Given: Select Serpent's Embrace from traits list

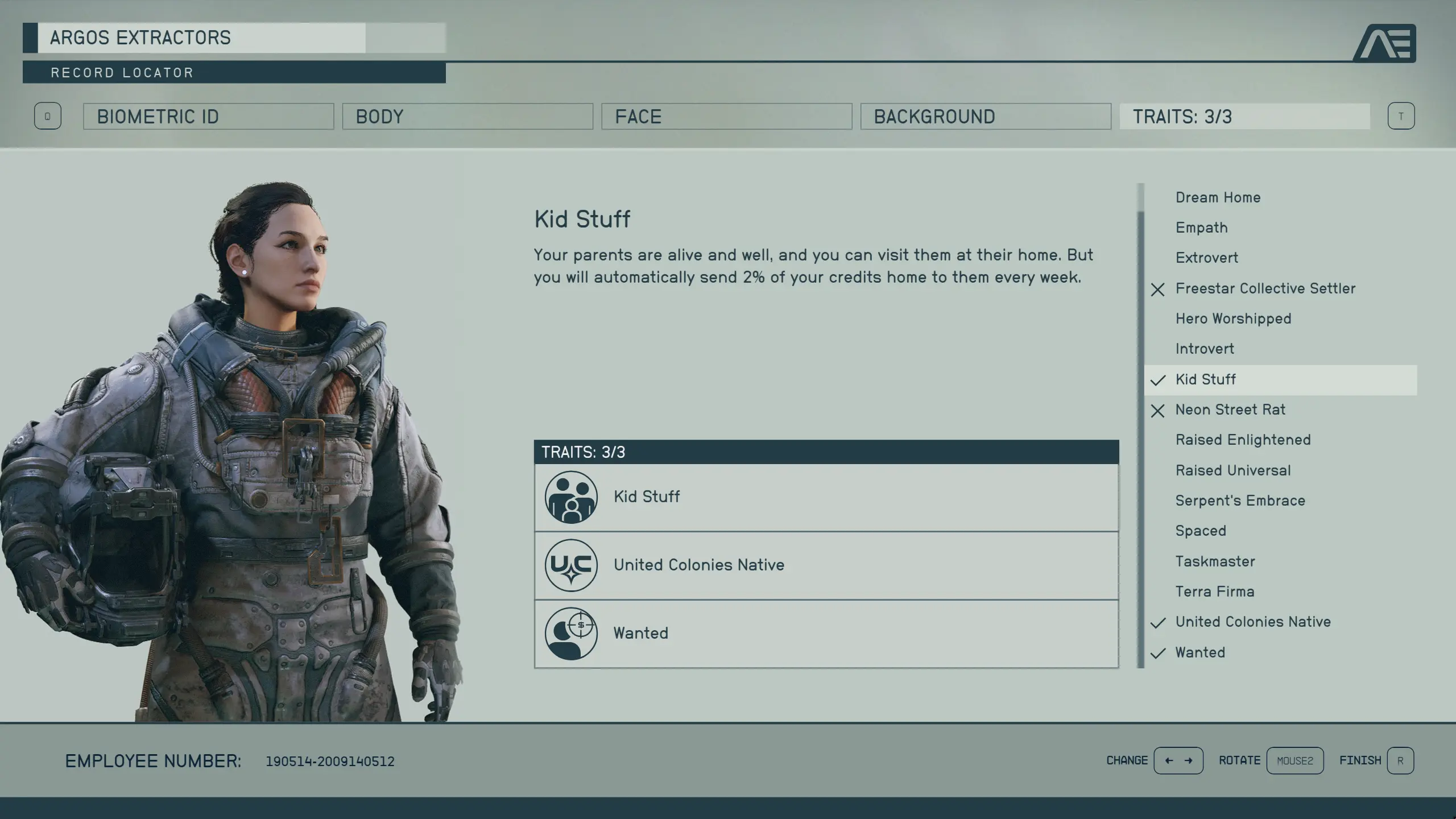Looking at the screenshot, I should tap(1240, 500).
